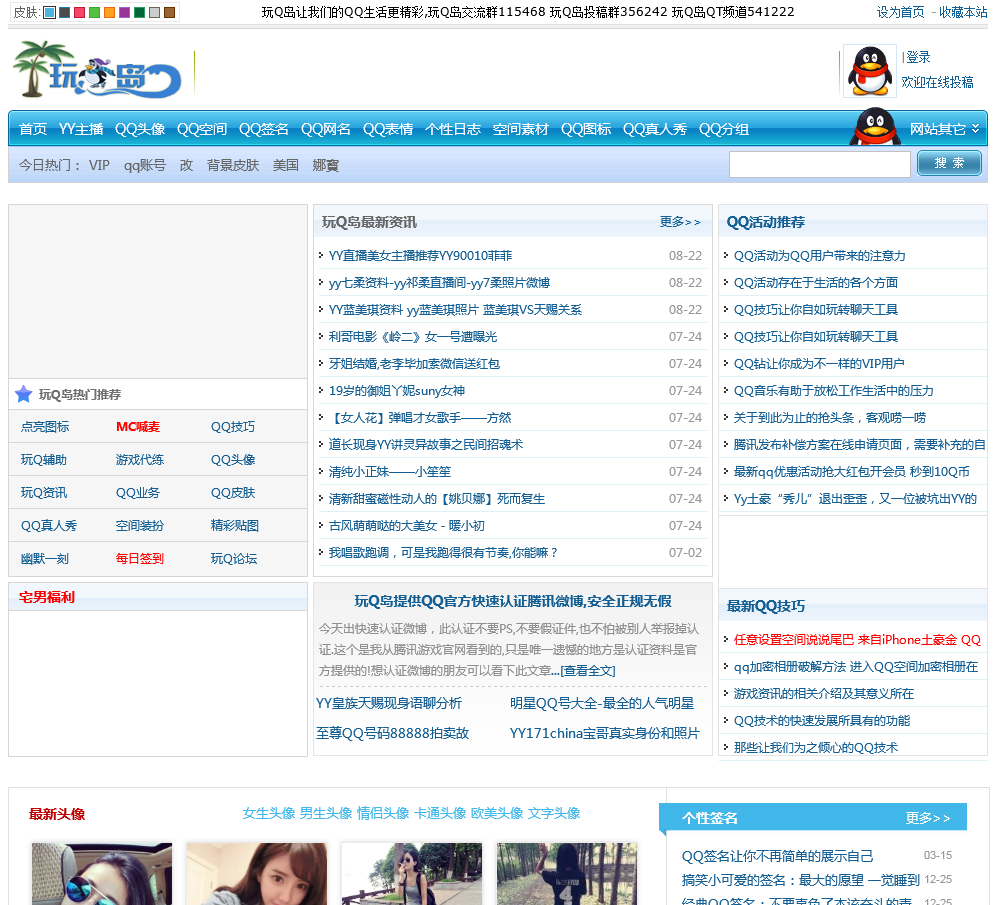Image resolution: width=996 pixels, height=905 pixels.
Task: Choose the orange skin color swatch
Action: 109,12
